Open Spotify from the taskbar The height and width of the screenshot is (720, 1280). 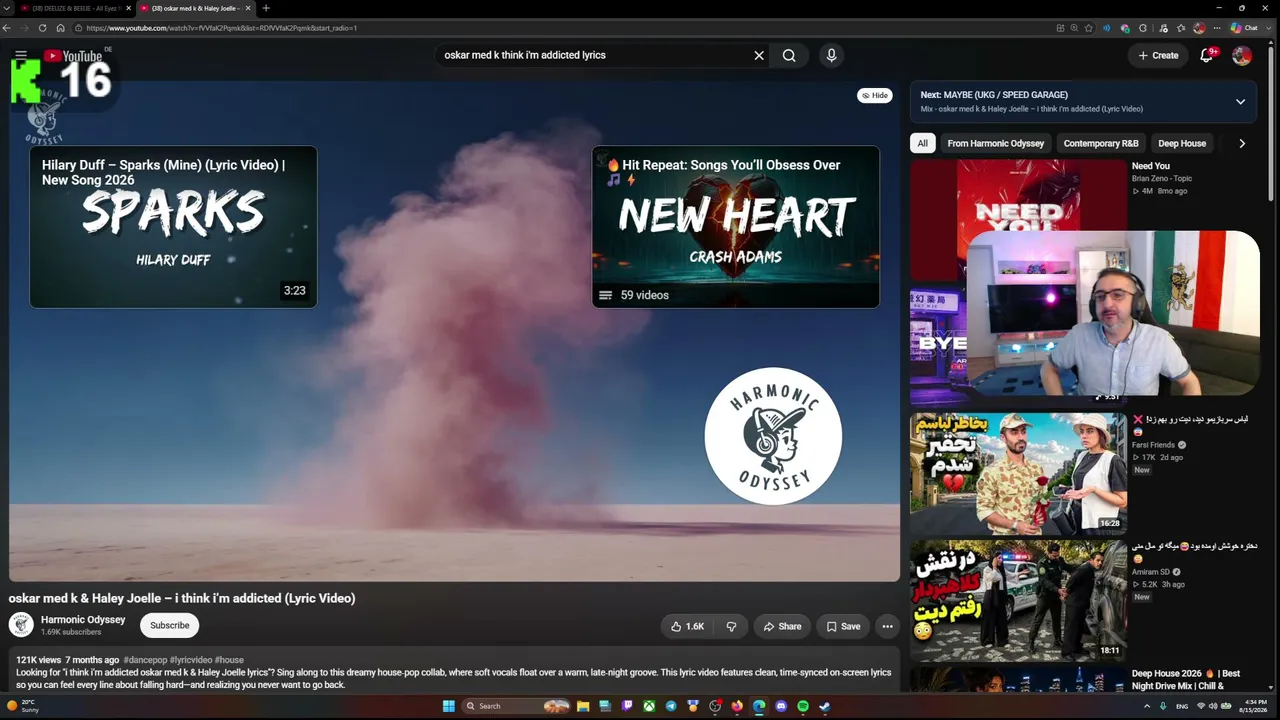pos(803,706)
